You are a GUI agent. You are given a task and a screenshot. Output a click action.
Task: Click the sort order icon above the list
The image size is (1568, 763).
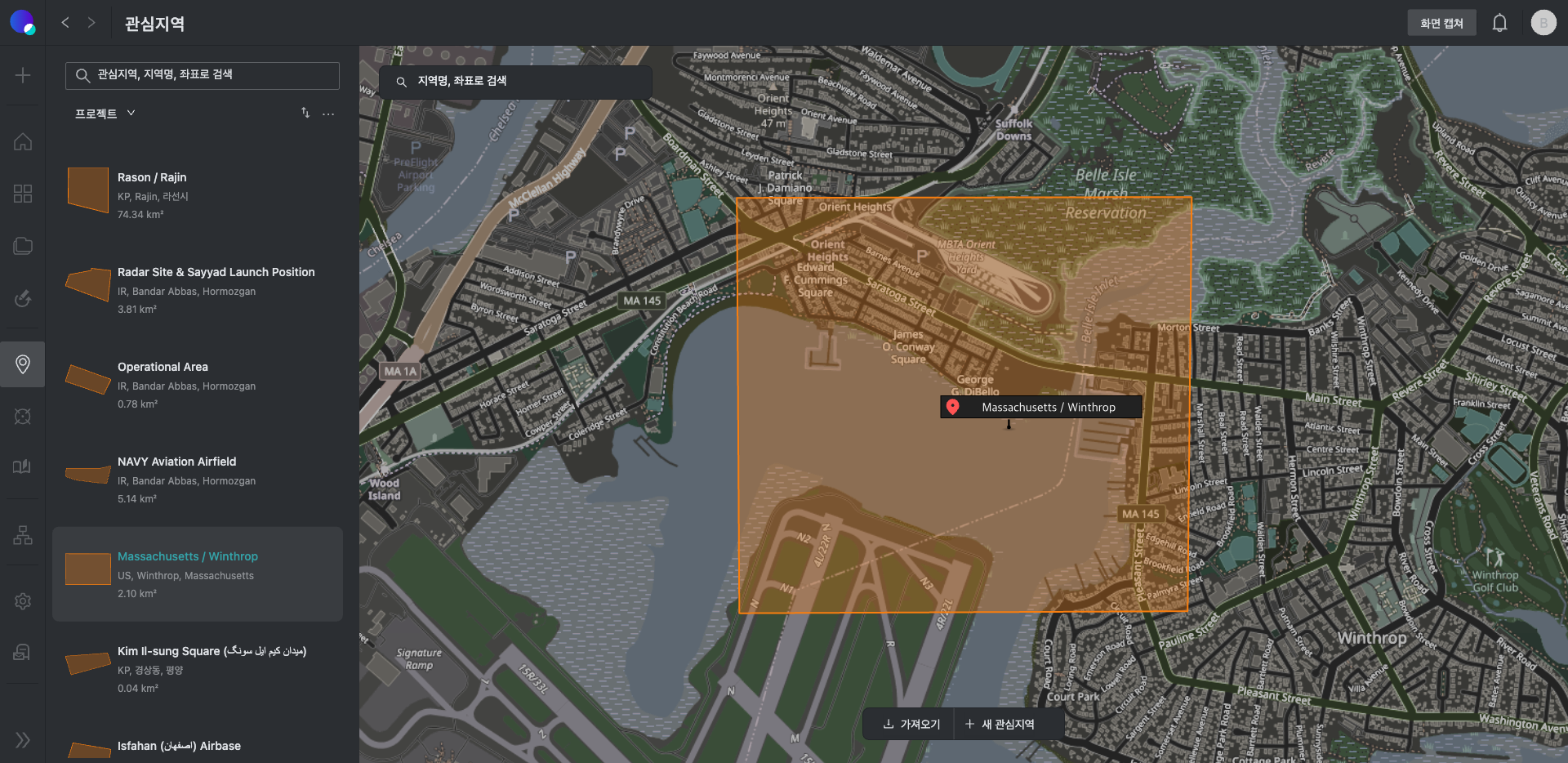coord(305,113)
